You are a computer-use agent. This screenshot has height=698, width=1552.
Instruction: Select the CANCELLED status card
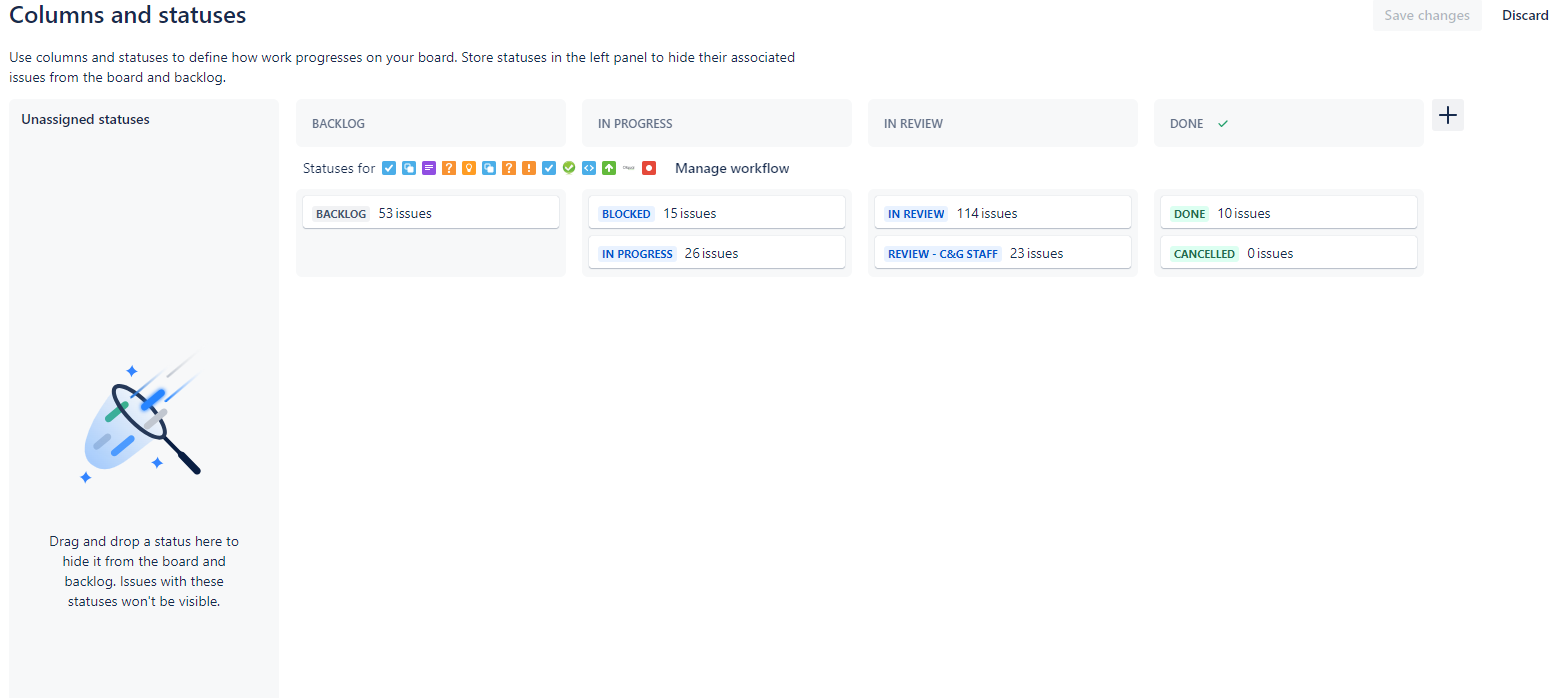pos(1289,253)
